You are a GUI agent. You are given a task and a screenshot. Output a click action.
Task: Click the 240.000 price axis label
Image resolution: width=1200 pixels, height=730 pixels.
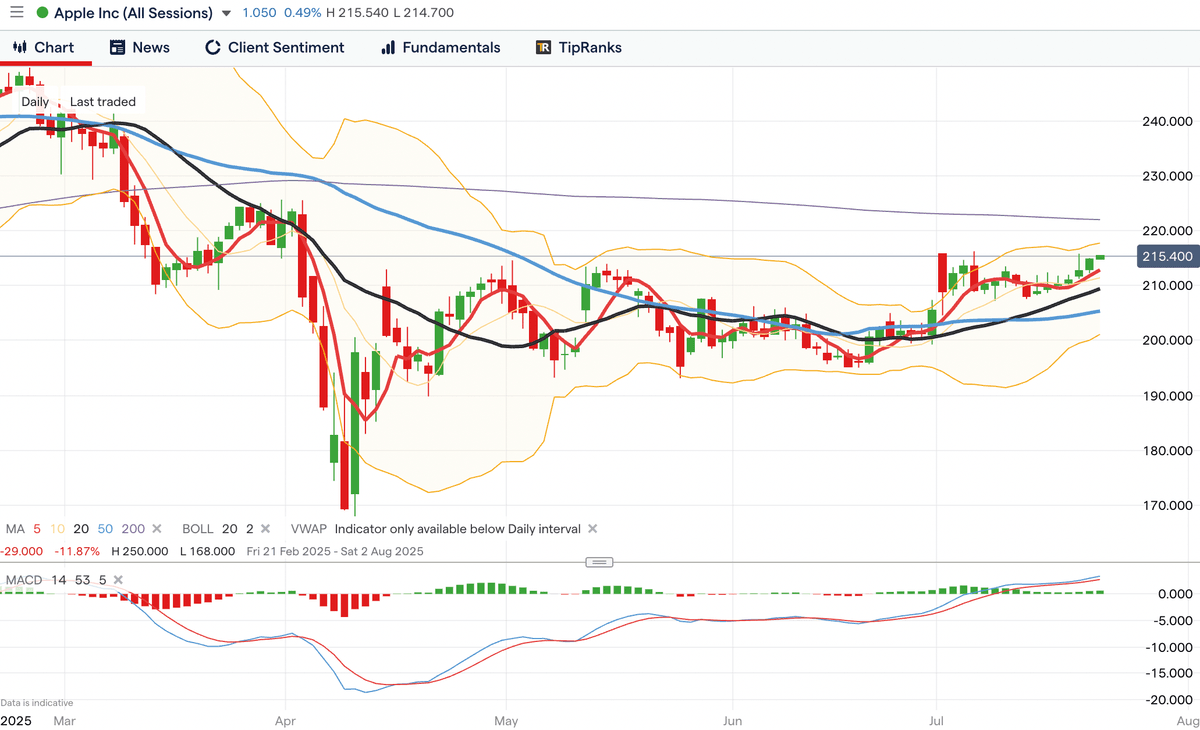1169,122
